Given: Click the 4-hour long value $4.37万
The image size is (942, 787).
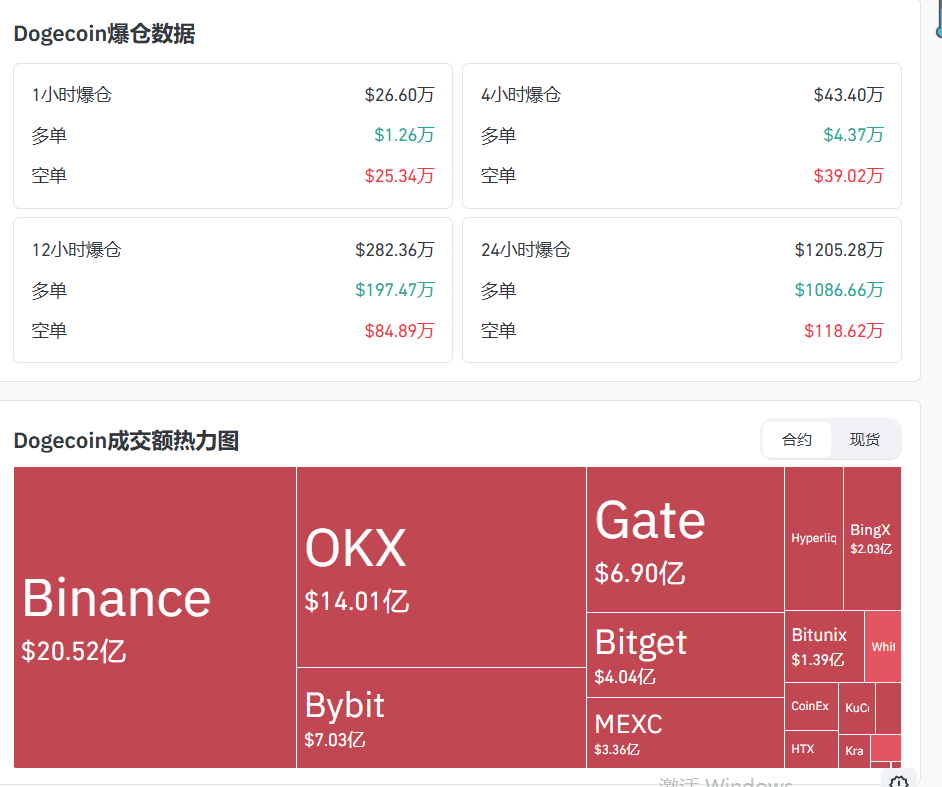Looking at the screenshot, I should 853,135.
